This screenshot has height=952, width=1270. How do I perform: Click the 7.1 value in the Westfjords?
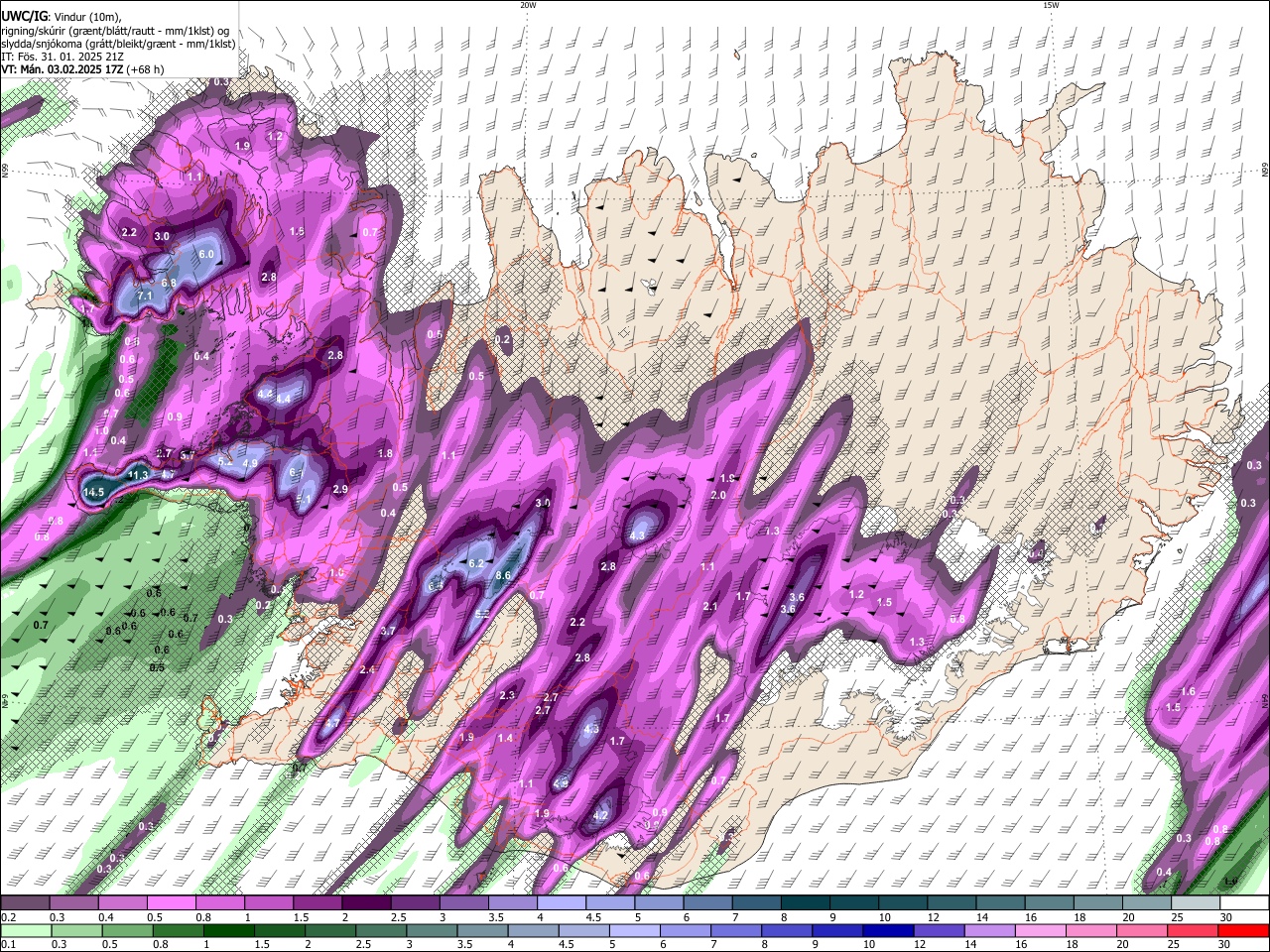tap(145, 297)
